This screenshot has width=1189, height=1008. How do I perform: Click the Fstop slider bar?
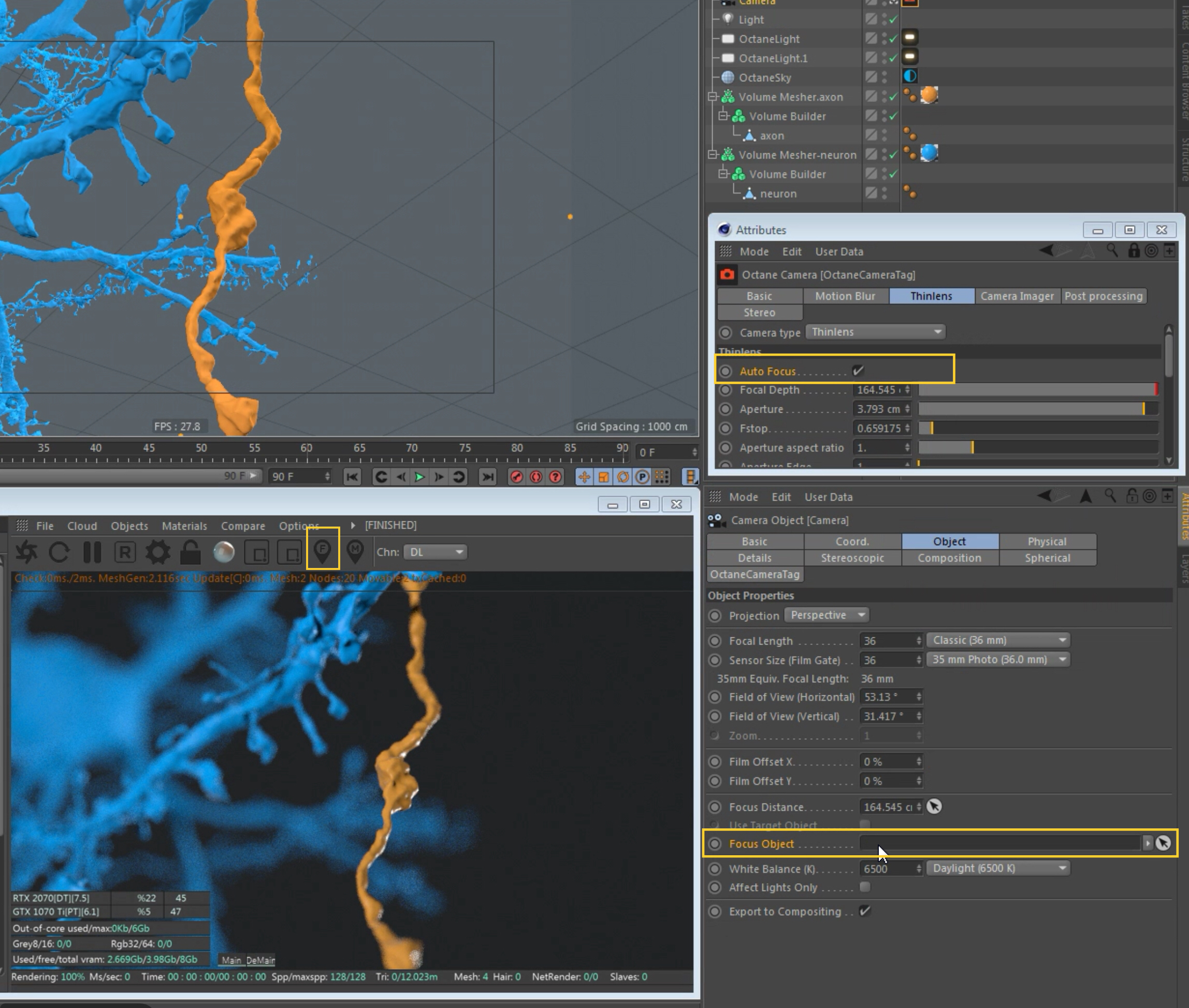[1037, 428]
